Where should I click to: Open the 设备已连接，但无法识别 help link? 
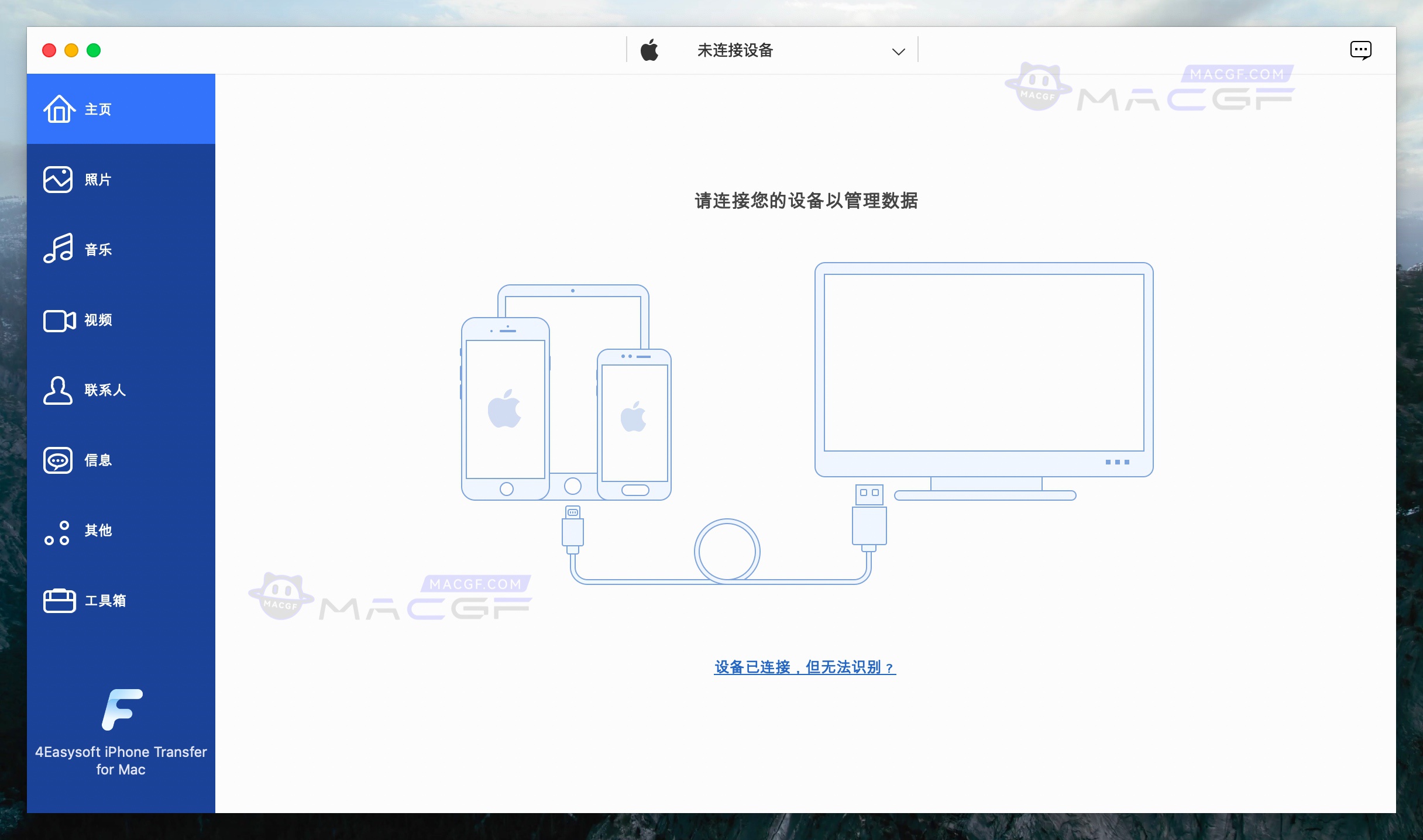click(x=804, y=667)
